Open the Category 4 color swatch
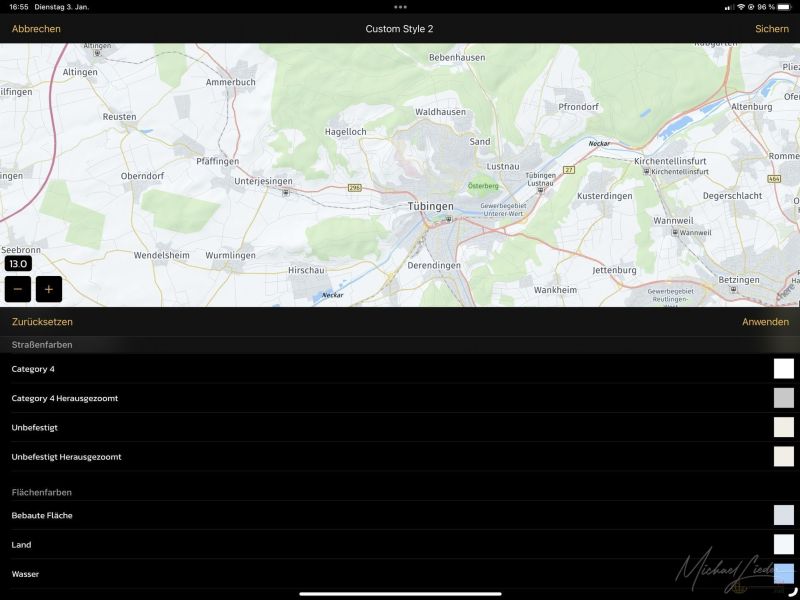 [783, 369]
